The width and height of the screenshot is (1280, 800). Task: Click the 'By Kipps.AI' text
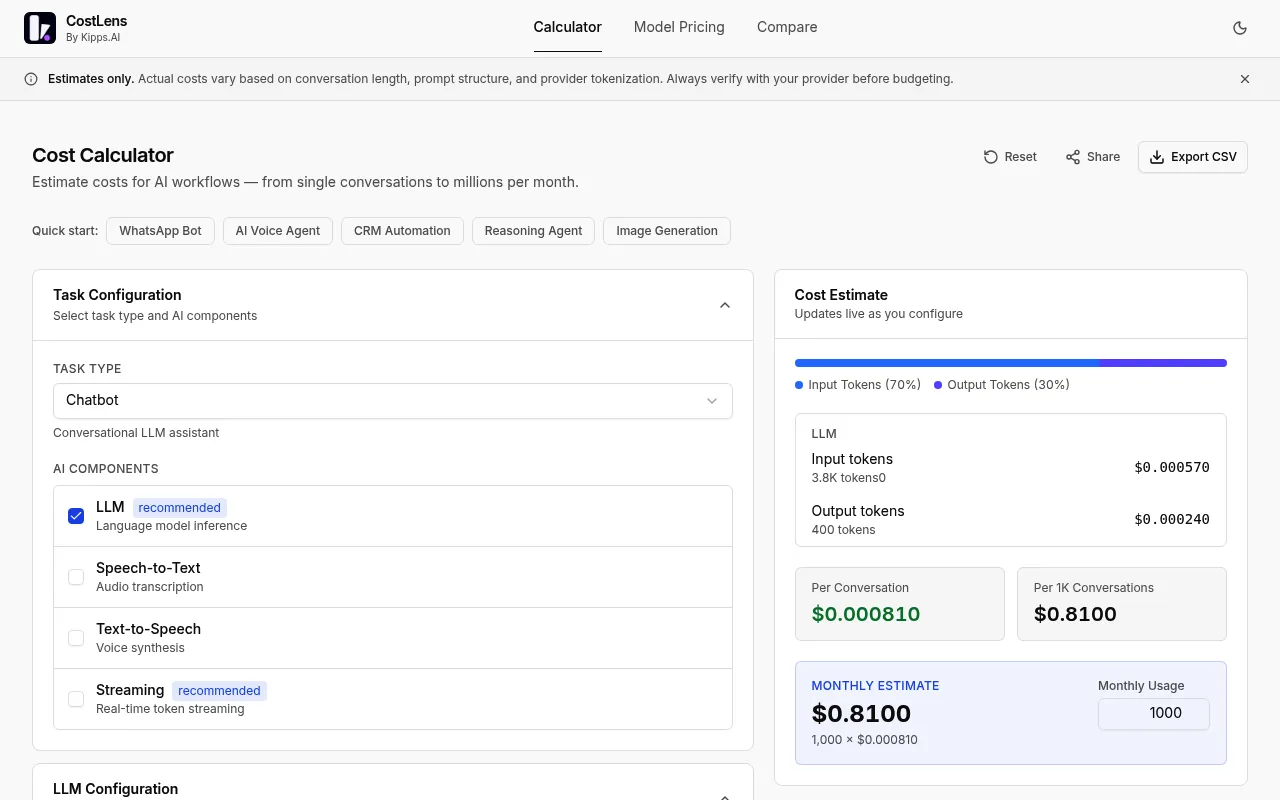tap(93, 37)
